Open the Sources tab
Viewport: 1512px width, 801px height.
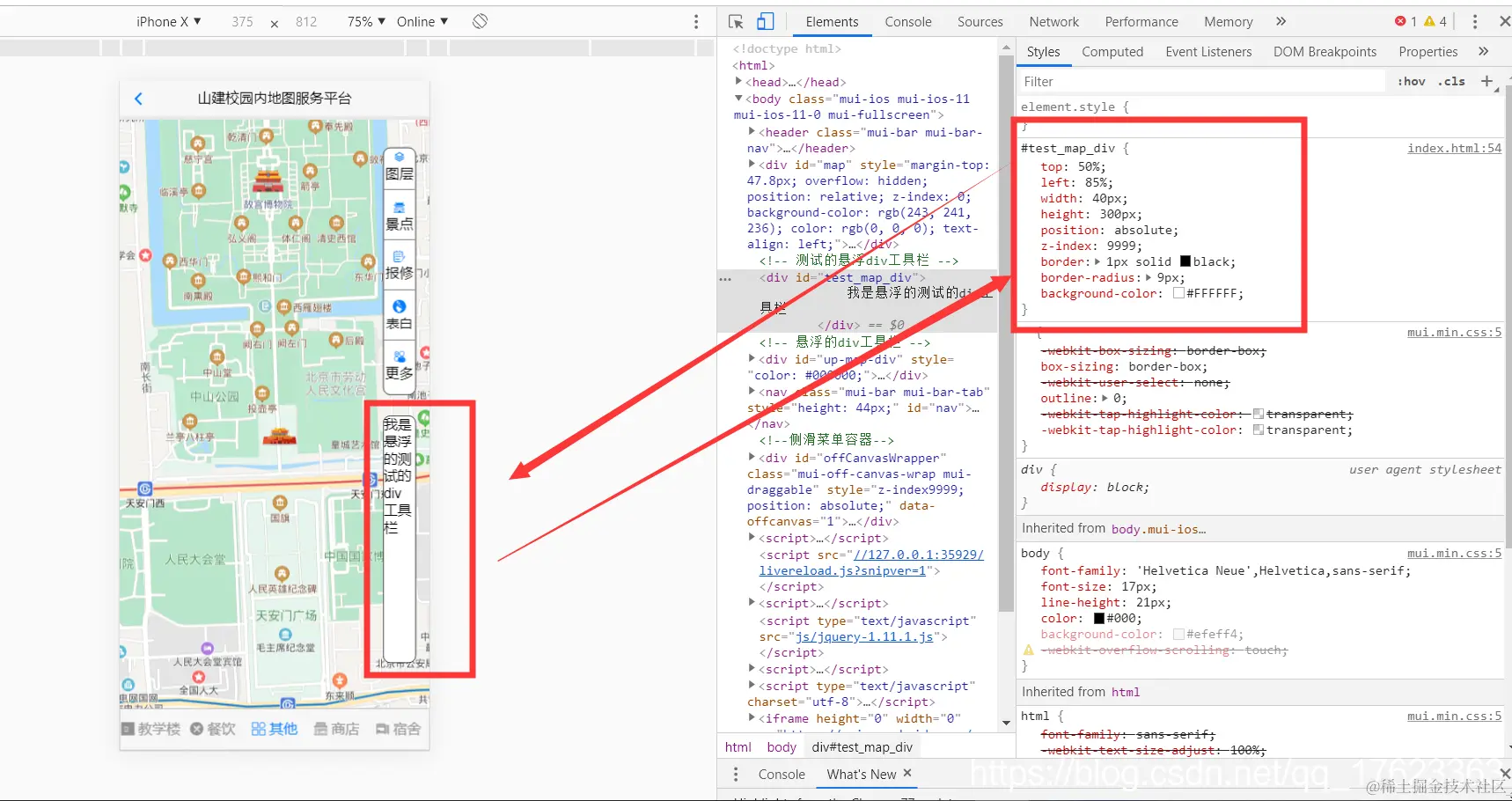coord(980,22)
